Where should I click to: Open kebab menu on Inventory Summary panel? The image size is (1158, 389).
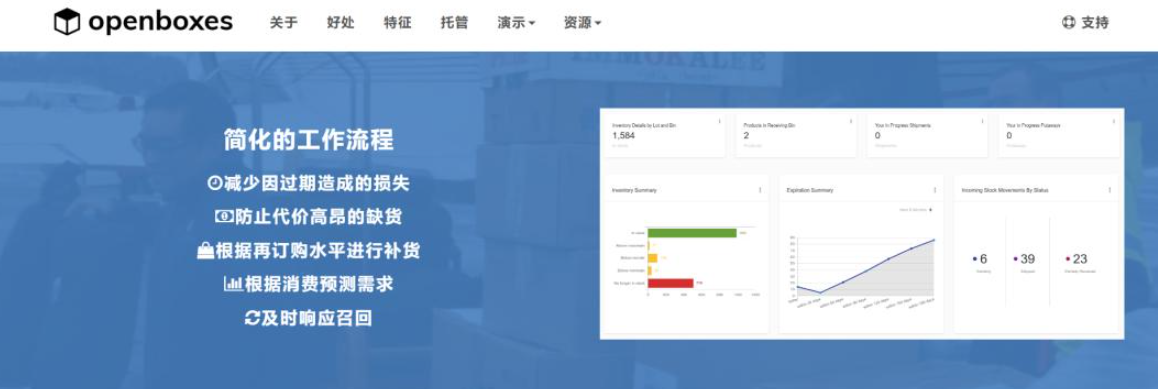click(760, 190)
